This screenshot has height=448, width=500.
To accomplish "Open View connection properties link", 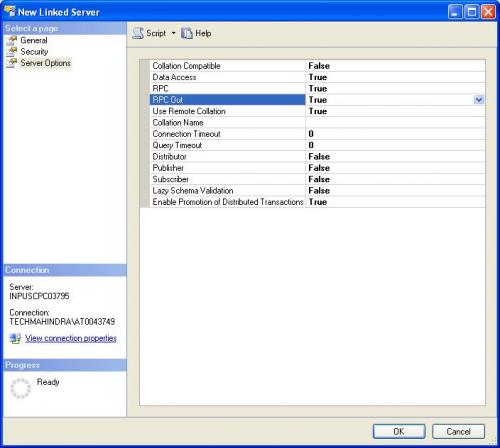I will (71, 338).
